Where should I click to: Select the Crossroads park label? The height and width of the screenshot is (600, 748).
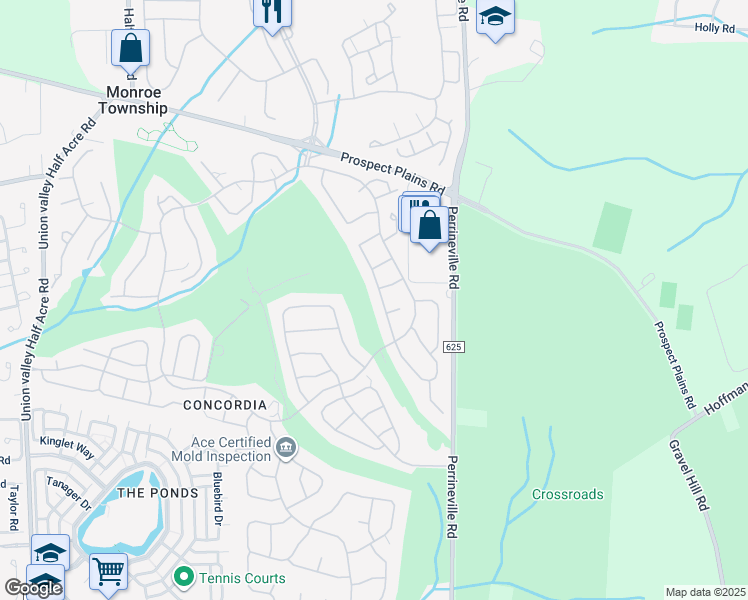(x=568, y=494)
